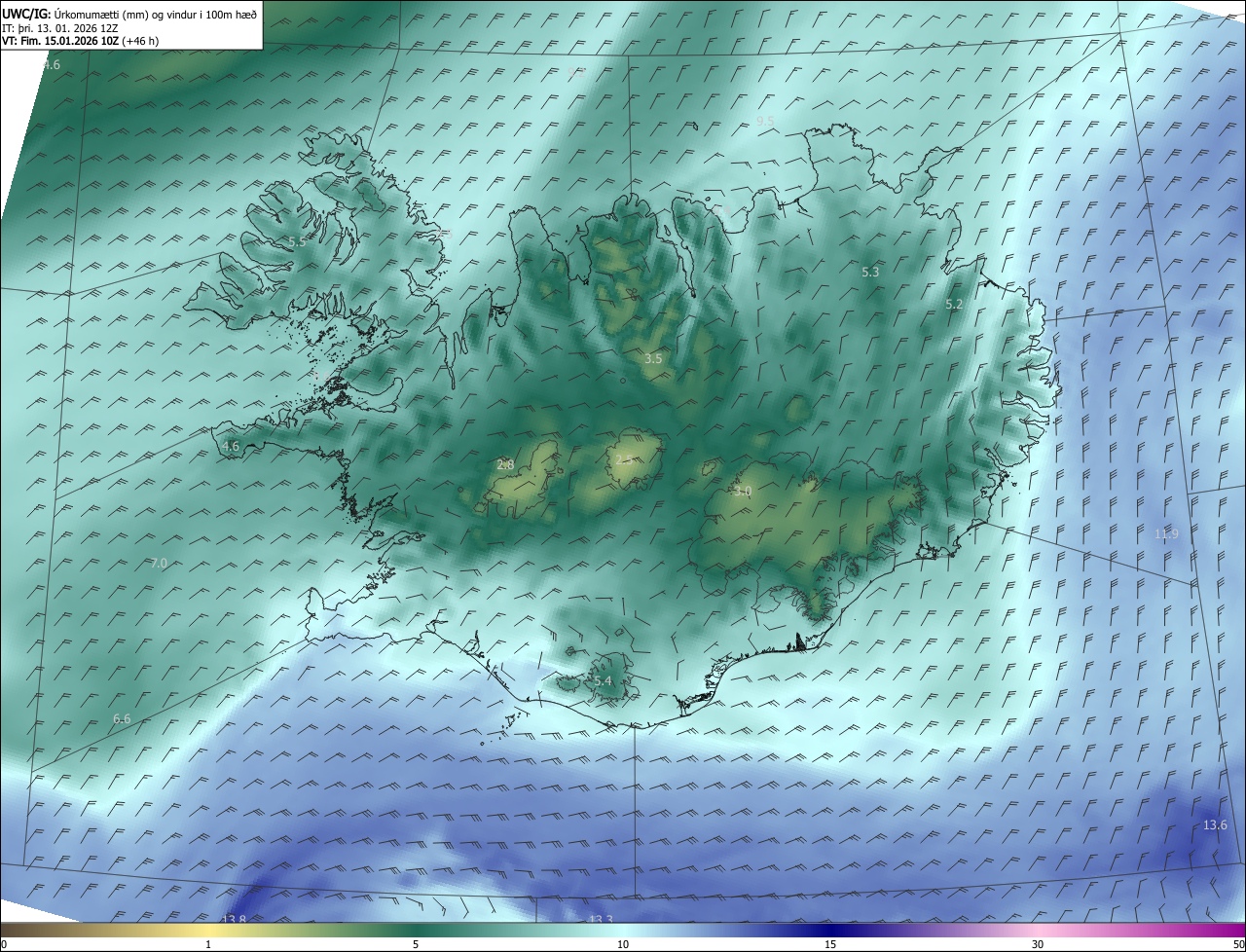This screenshot has height=952, width=1246.
Task: Click the 0 tick on the color scale
Action: tap(4, 944)
